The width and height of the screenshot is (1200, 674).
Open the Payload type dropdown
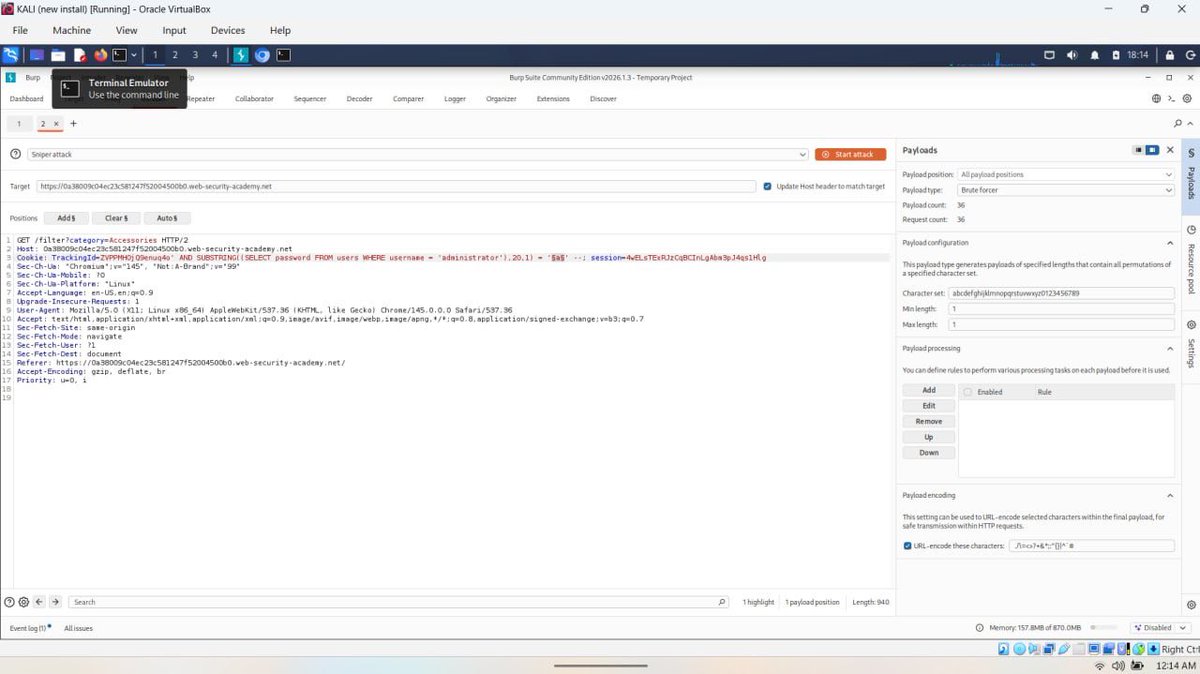tap(1066, 189)
